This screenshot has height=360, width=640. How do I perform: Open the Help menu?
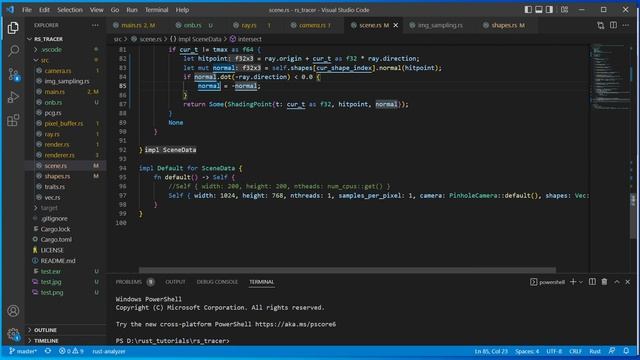tap(182, 9)
